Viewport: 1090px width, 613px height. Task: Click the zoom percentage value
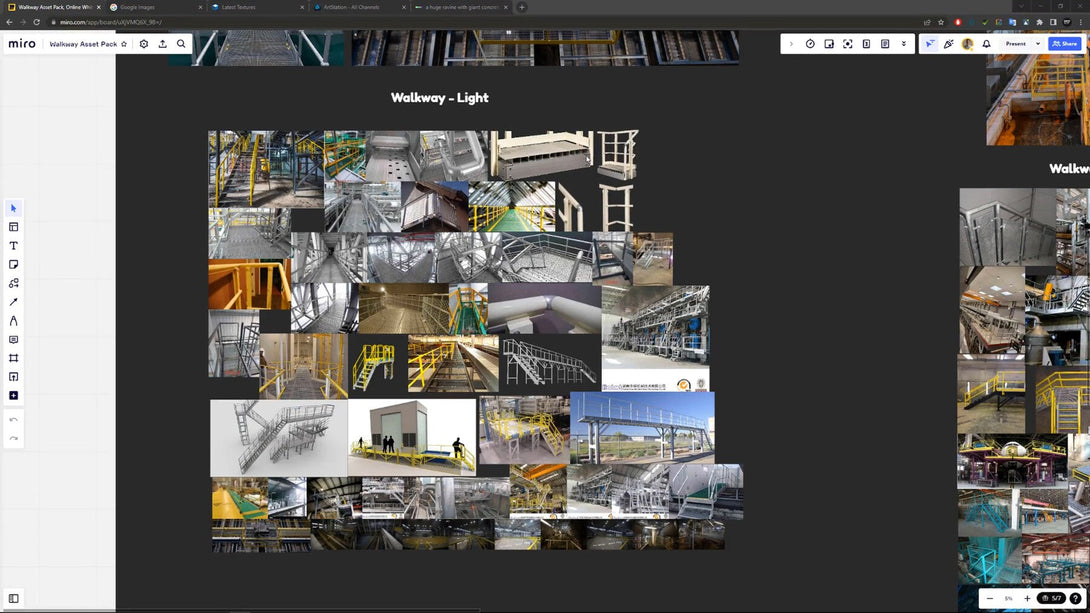(x=1009, y=598)
